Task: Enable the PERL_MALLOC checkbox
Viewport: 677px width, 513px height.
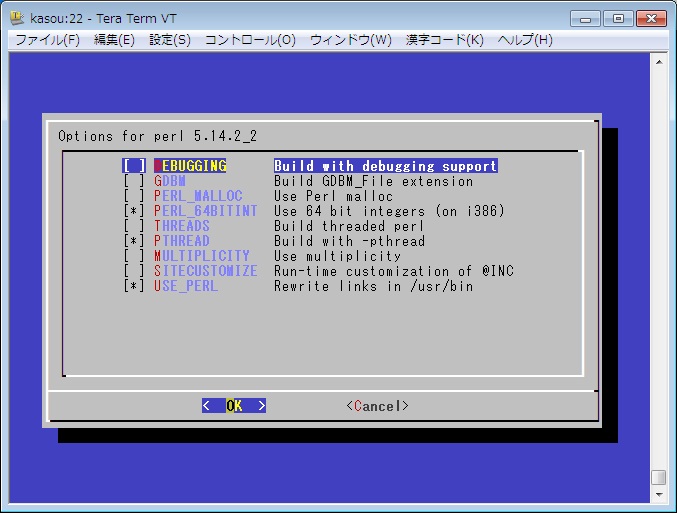Action: 134,196
